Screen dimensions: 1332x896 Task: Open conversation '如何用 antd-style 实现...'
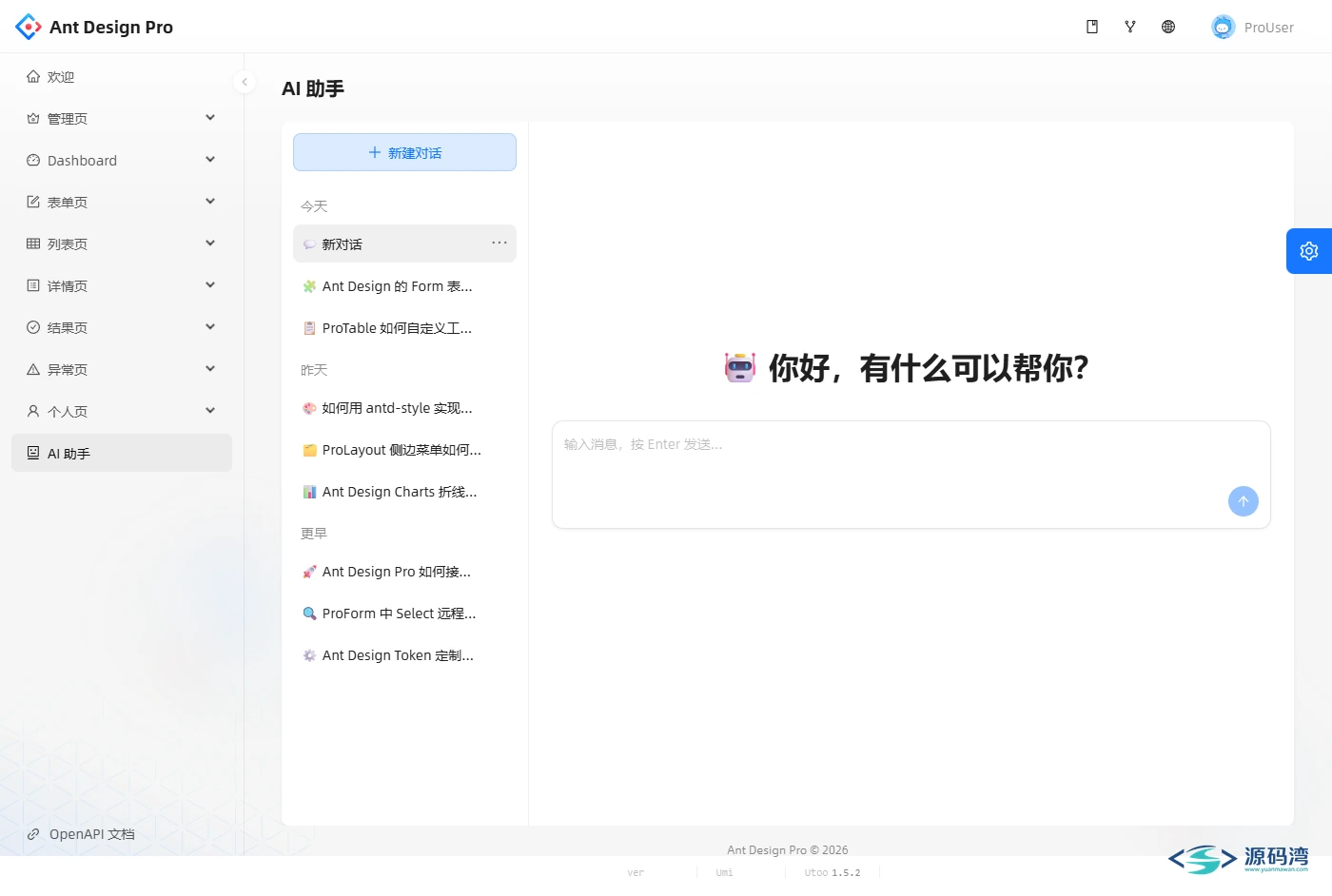(x=404, y=408)
